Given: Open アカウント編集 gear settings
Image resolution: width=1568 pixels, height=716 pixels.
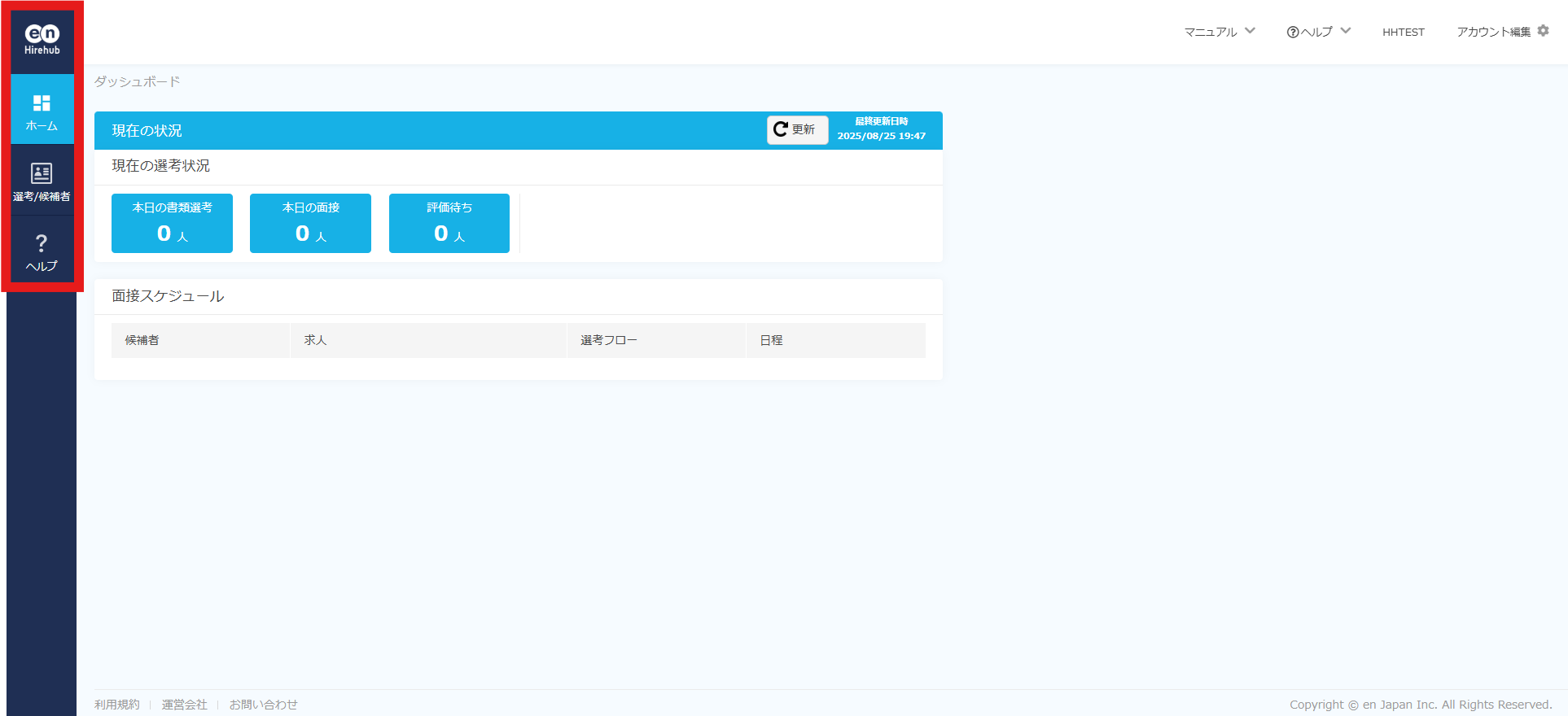Looking at the screenshot, I should (1502, 32).
